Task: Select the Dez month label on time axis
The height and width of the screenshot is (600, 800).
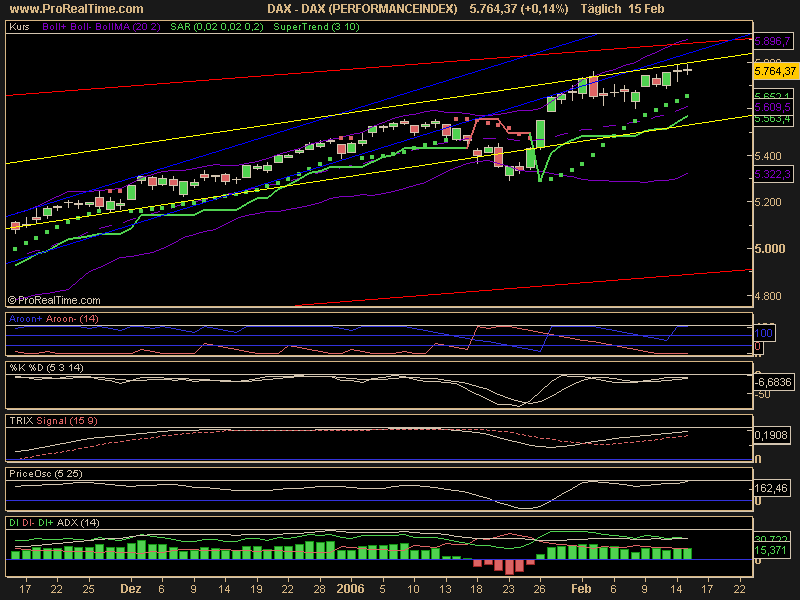Action: tap(131, 589)
